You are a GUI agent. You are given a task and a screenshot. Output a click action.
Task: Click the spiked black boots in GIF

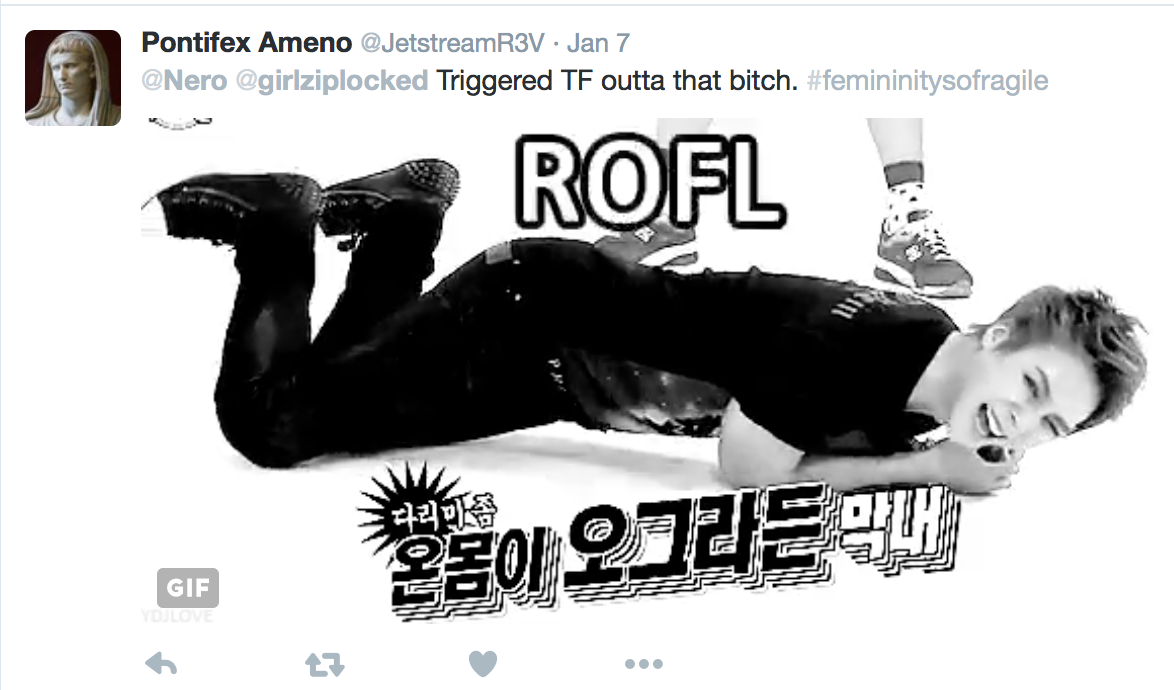coord(307,198)
